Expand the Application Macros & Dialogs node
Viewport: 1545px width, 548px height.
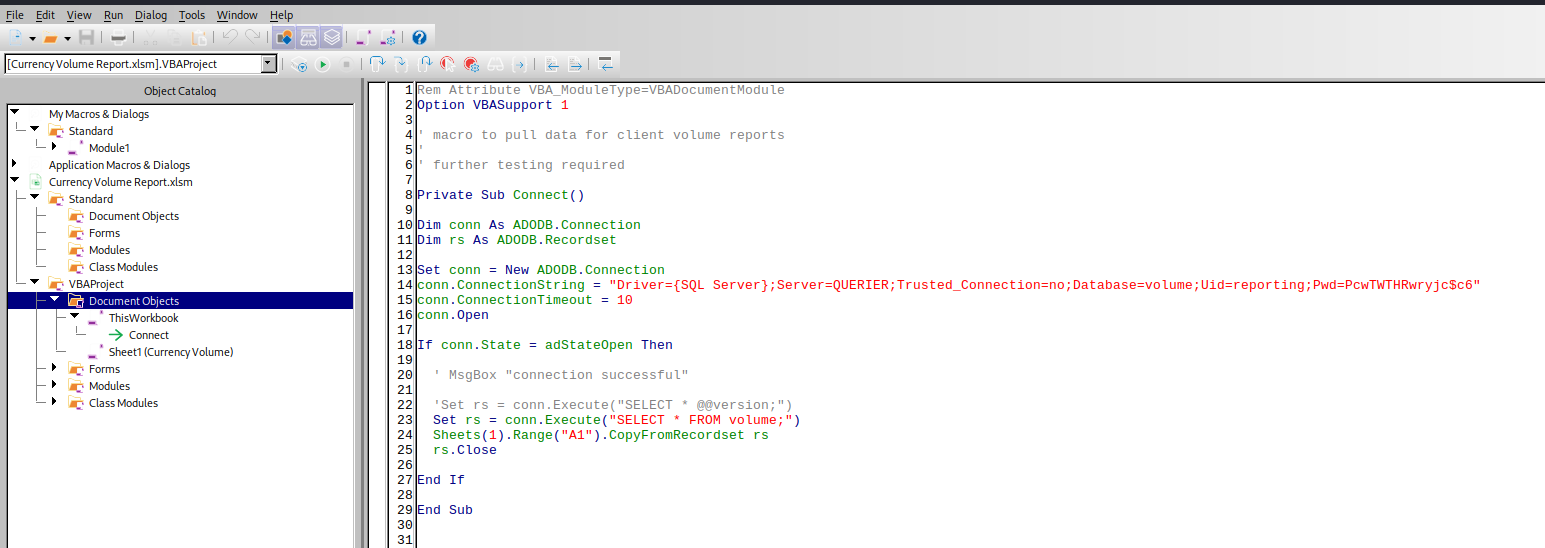[x=14, y=164]
